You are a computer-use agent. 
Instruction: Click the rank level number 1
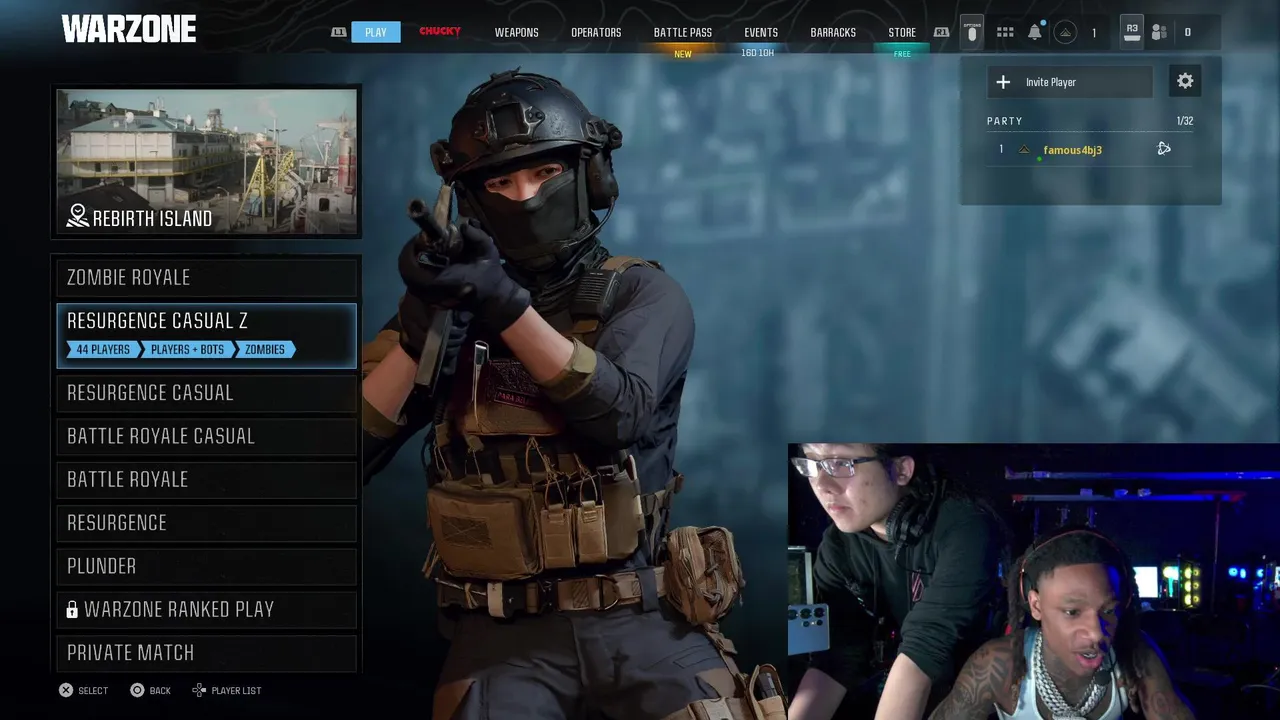click(x=1094, y=32)
